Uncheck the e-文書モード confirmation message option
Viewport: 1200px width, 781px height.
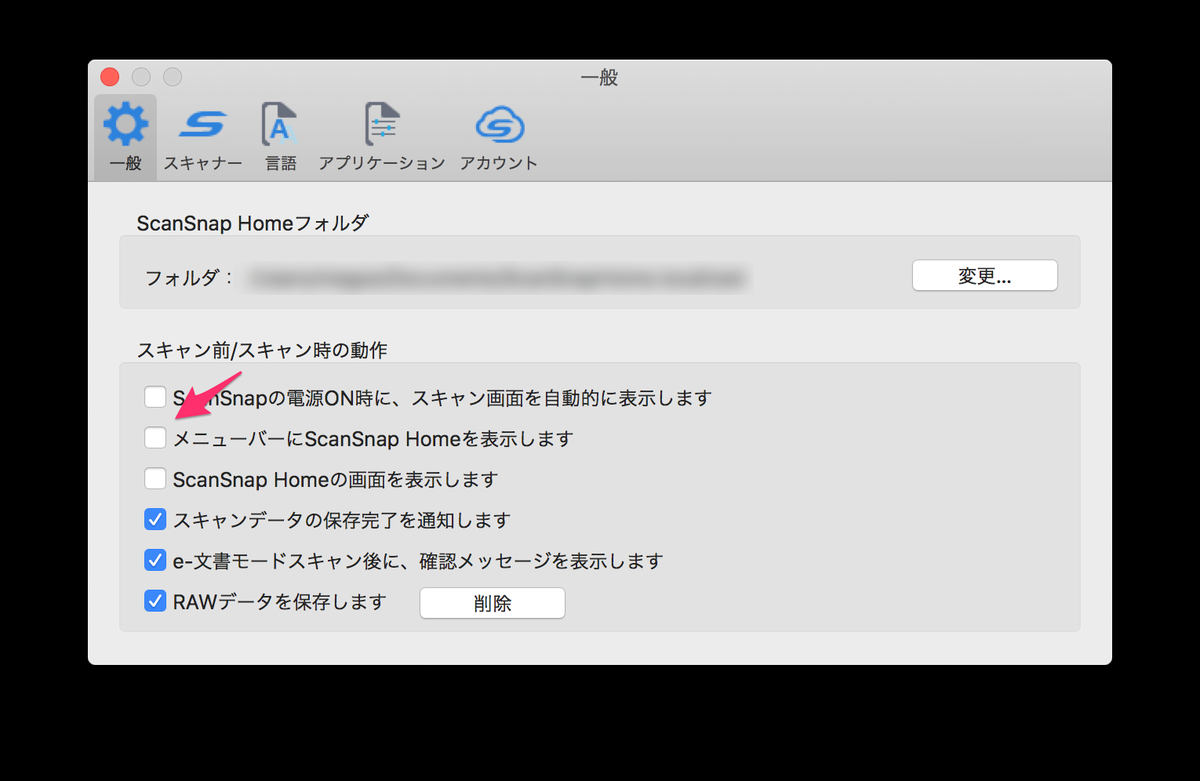click(x=155, y=560)
